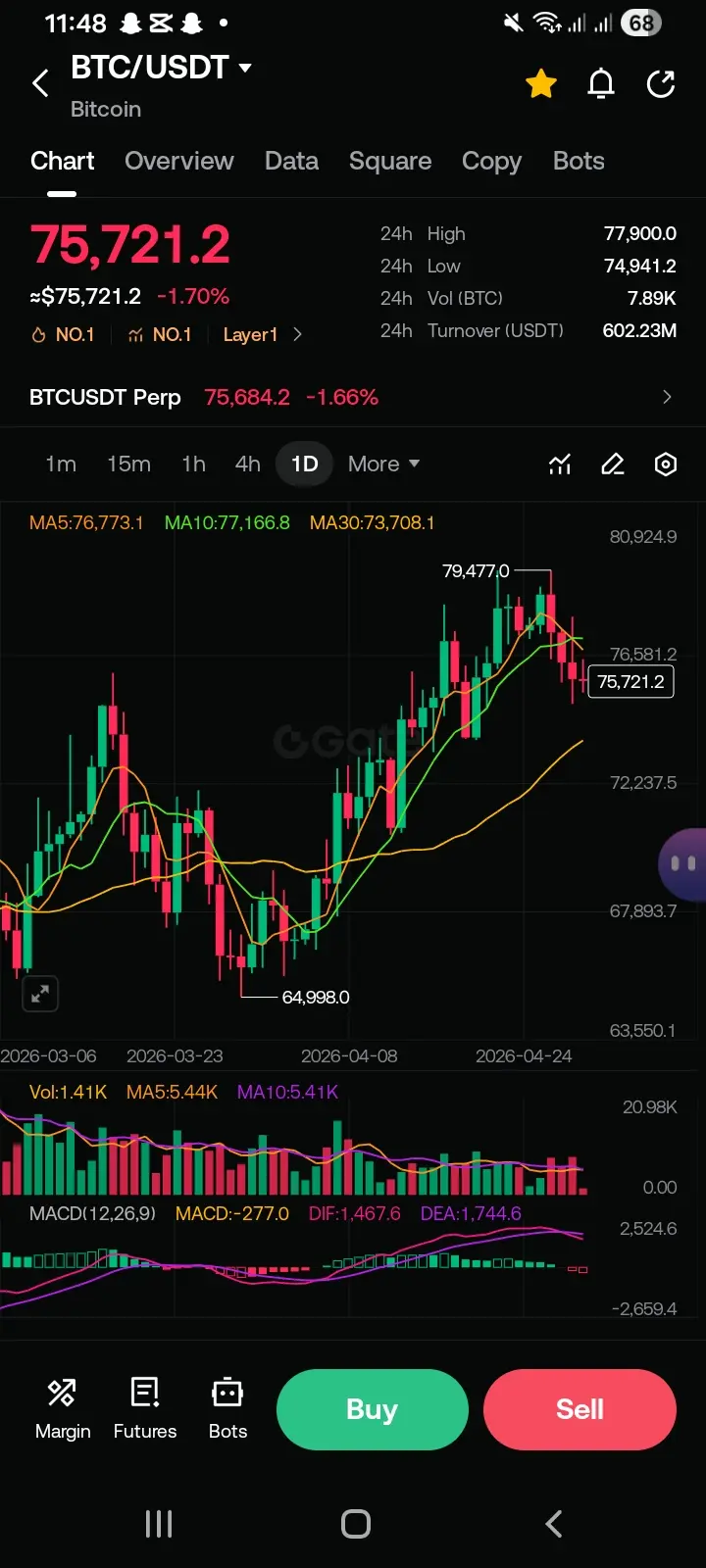This screenshot has height=1568, width=706.
Task: Tap the back arrow icon
Action: pos(40,83)
